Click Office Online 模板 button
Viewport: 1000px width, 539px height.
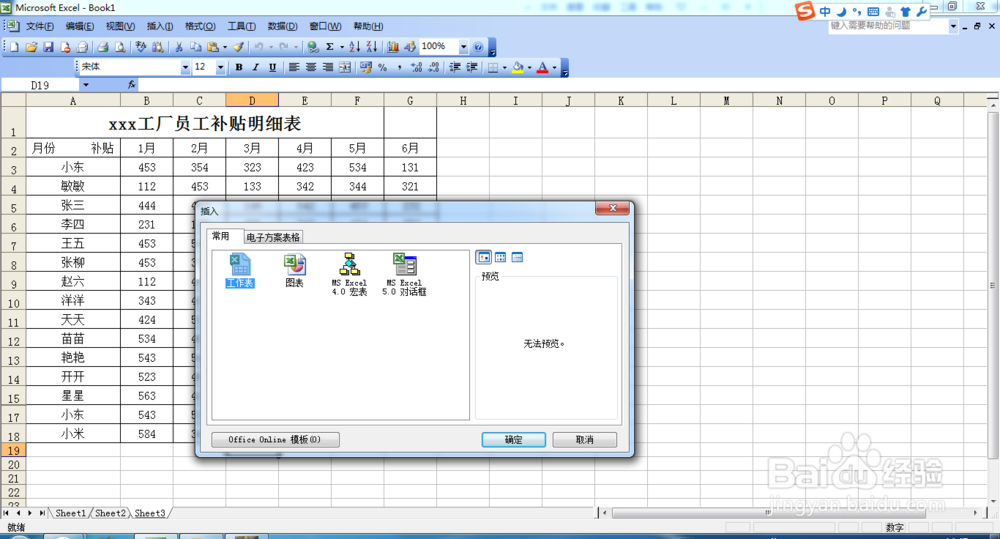click(x=275, y=439)
